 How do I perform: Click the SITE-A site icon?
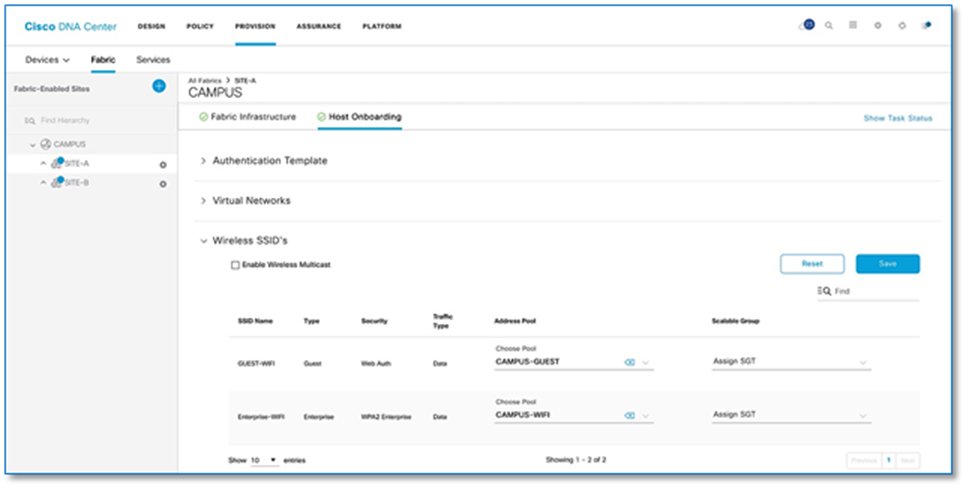click(57, 163)
